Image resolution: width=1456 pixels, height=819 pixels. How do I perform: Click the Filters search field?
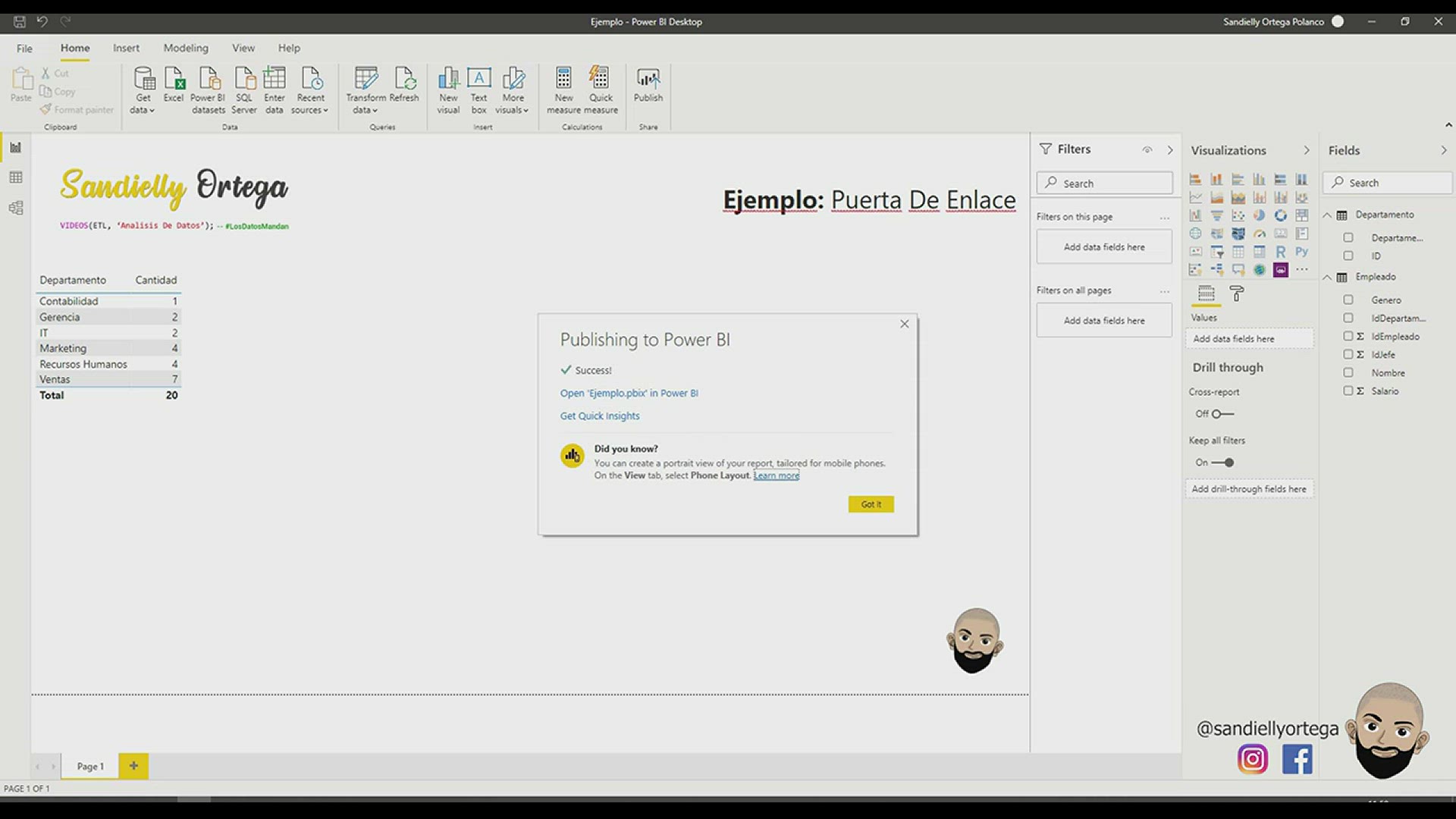click(x=1104, y=183)
